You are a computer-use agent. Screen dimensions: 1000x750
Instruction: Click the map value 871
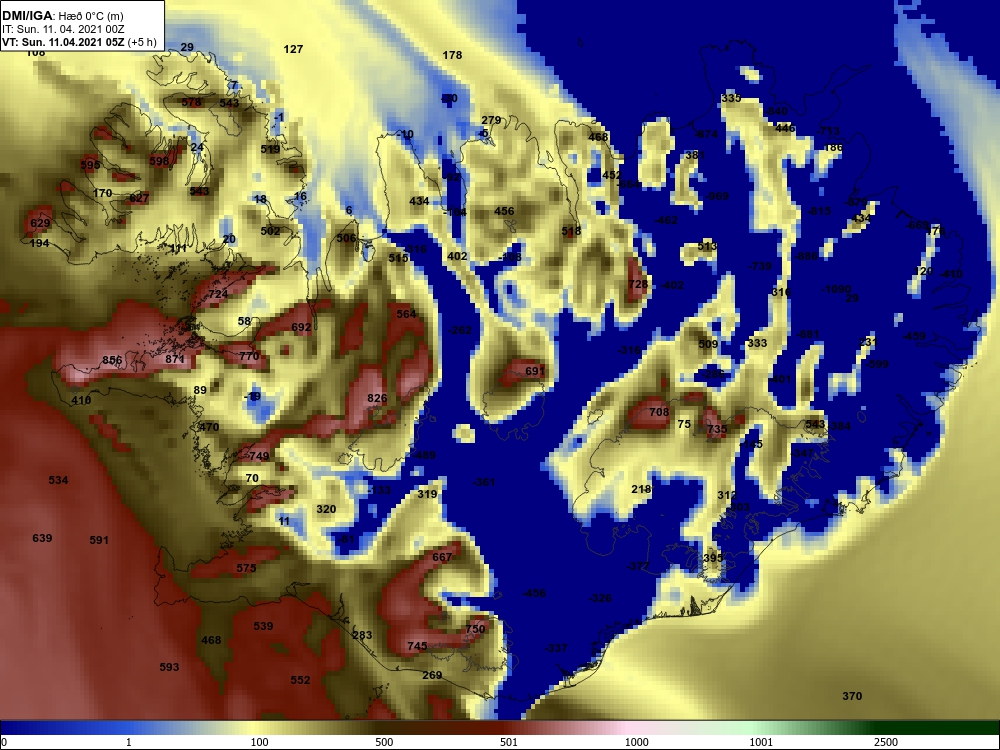pos(175,359)
